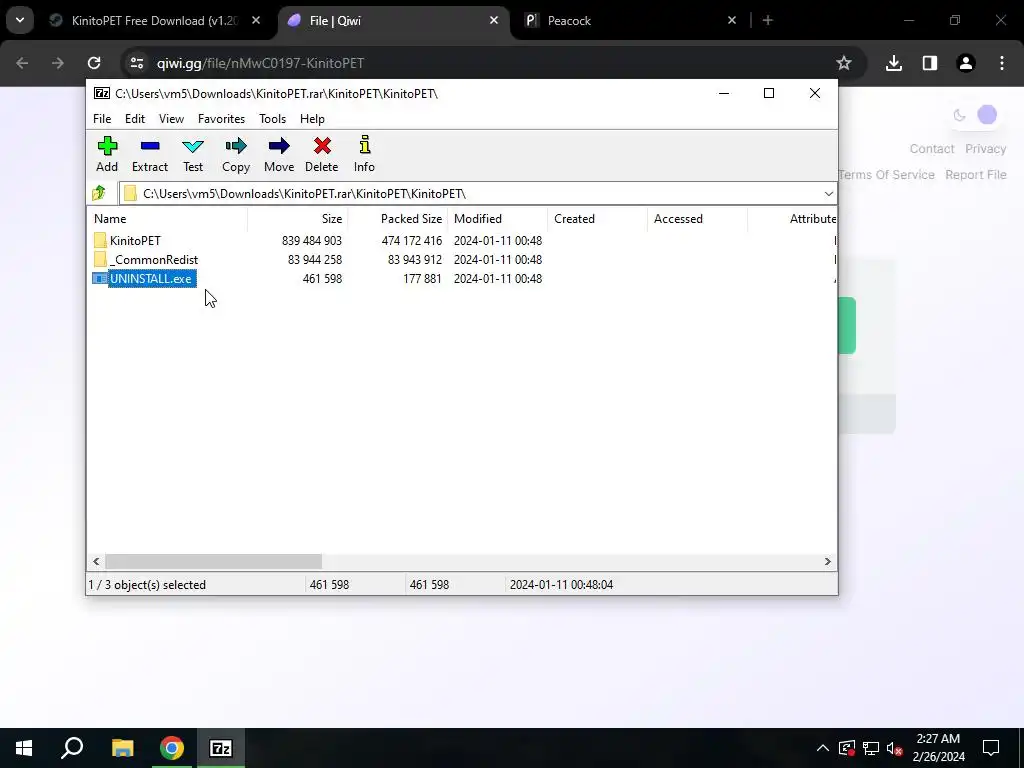This screenshot has height=768, width=1024.
Task: Click the scroll right arrow
Action: (827, 562)
